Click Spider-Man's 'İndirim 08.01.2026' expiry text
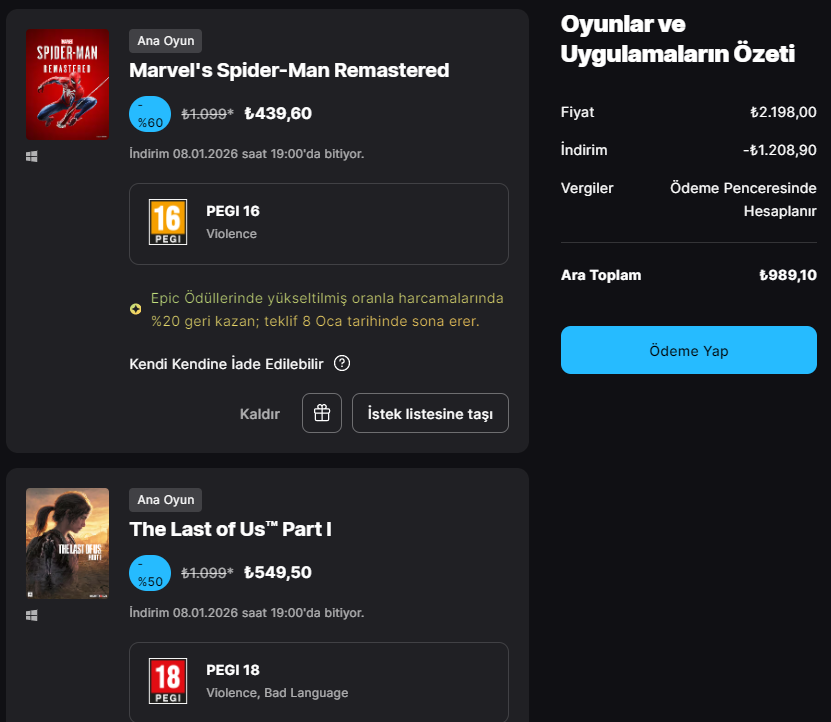Viewport: 831px width, 722px height. coord(246,154)
